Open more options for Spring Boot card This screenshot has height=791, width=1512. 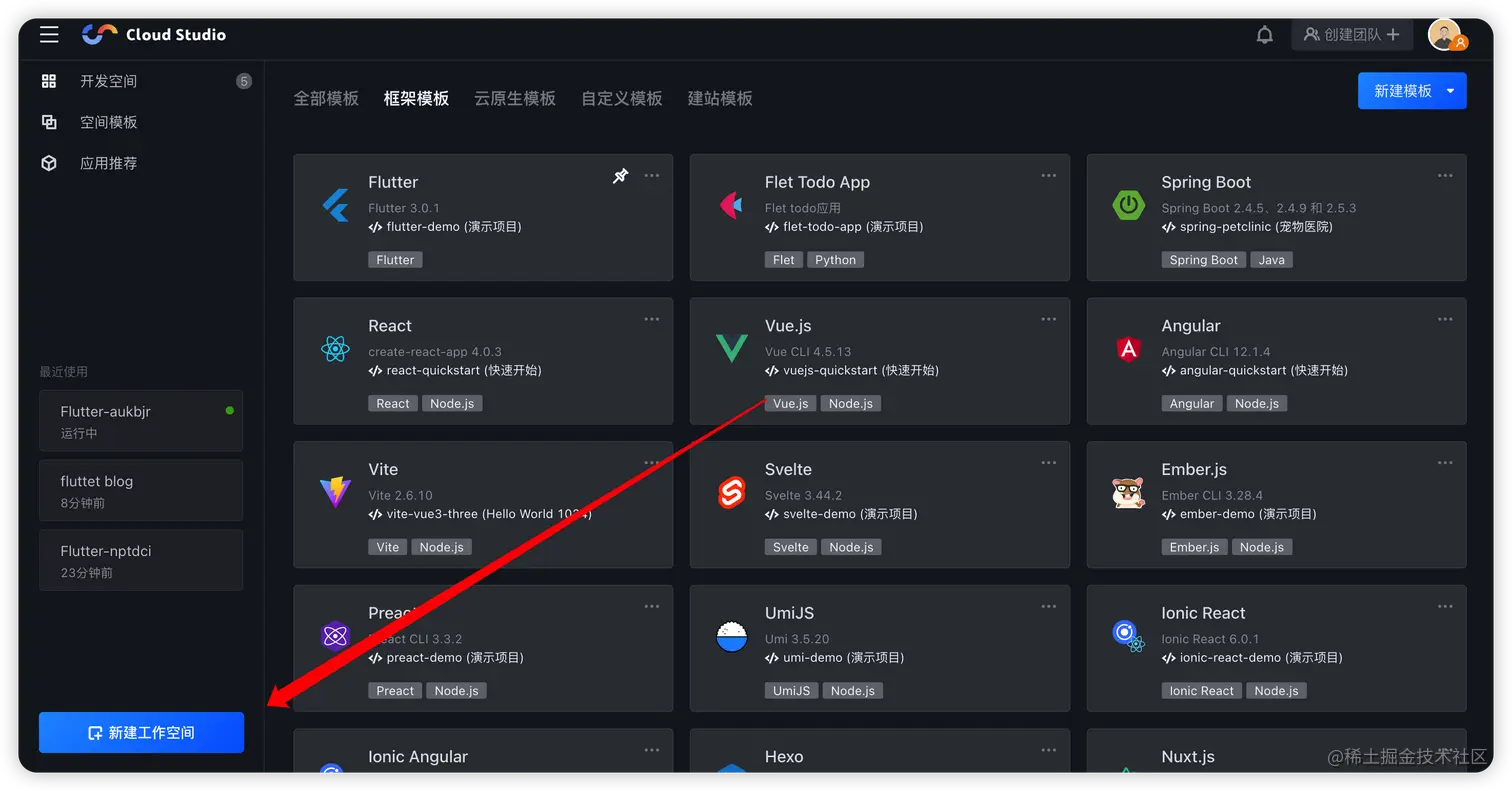pos(1445,176)
